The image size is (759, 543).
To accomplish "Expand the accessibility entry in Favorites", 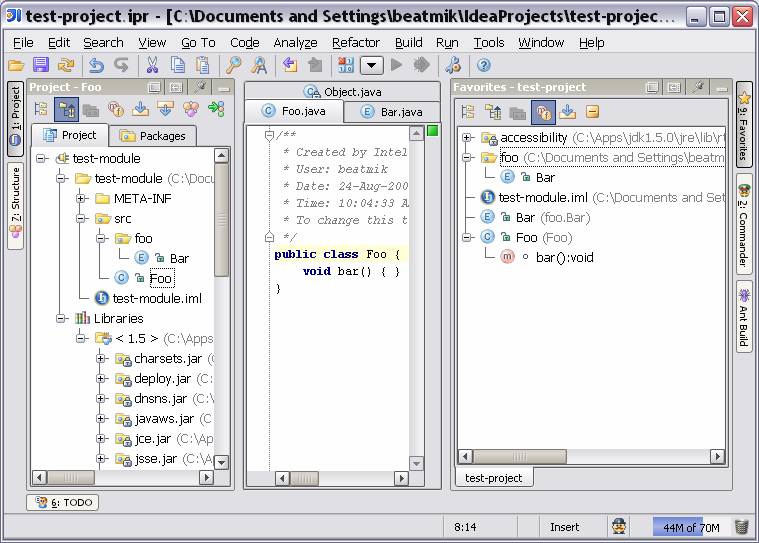I will [467, 137].
